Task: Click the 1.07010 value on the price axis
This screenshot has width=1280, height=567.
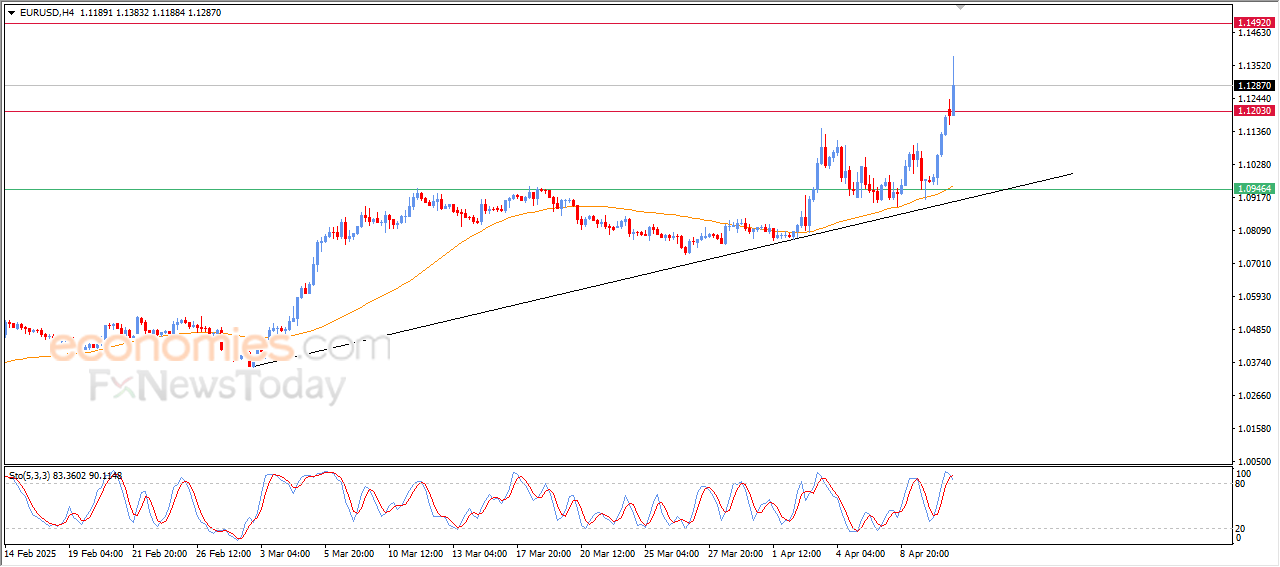Action: pos(1254,264)
